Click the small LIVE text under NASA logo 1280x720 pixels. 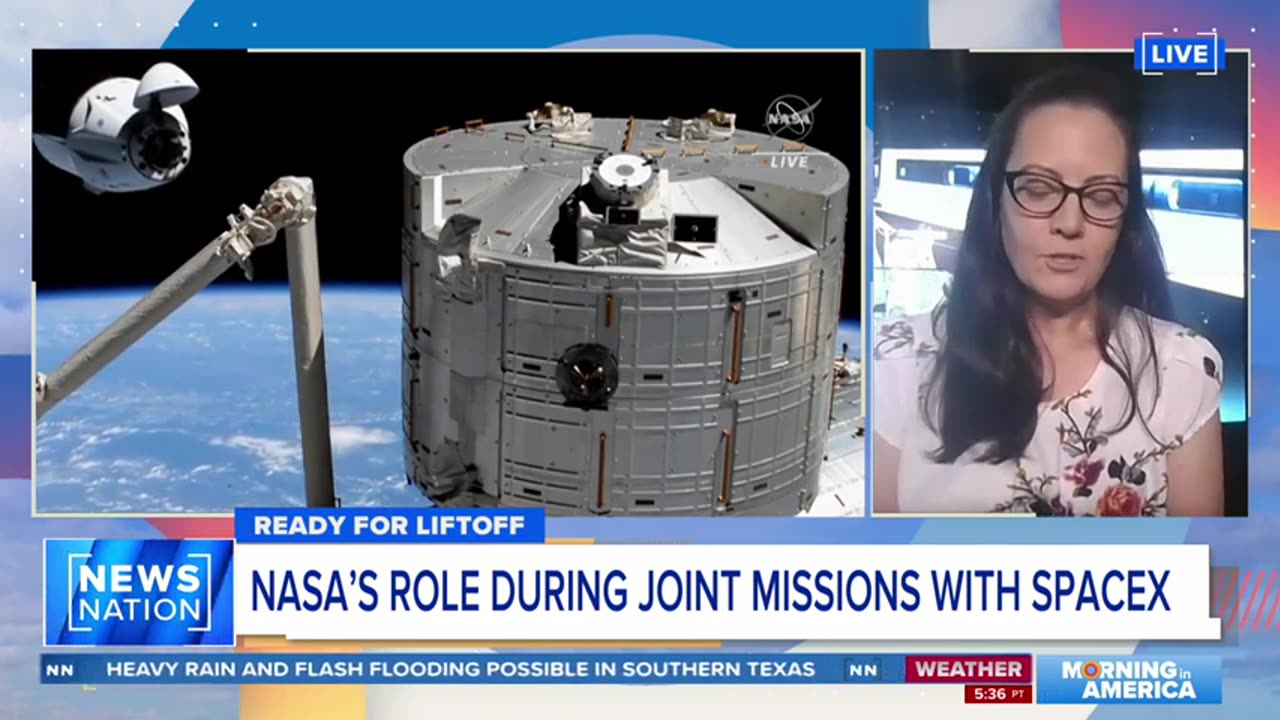click(789, 161)
